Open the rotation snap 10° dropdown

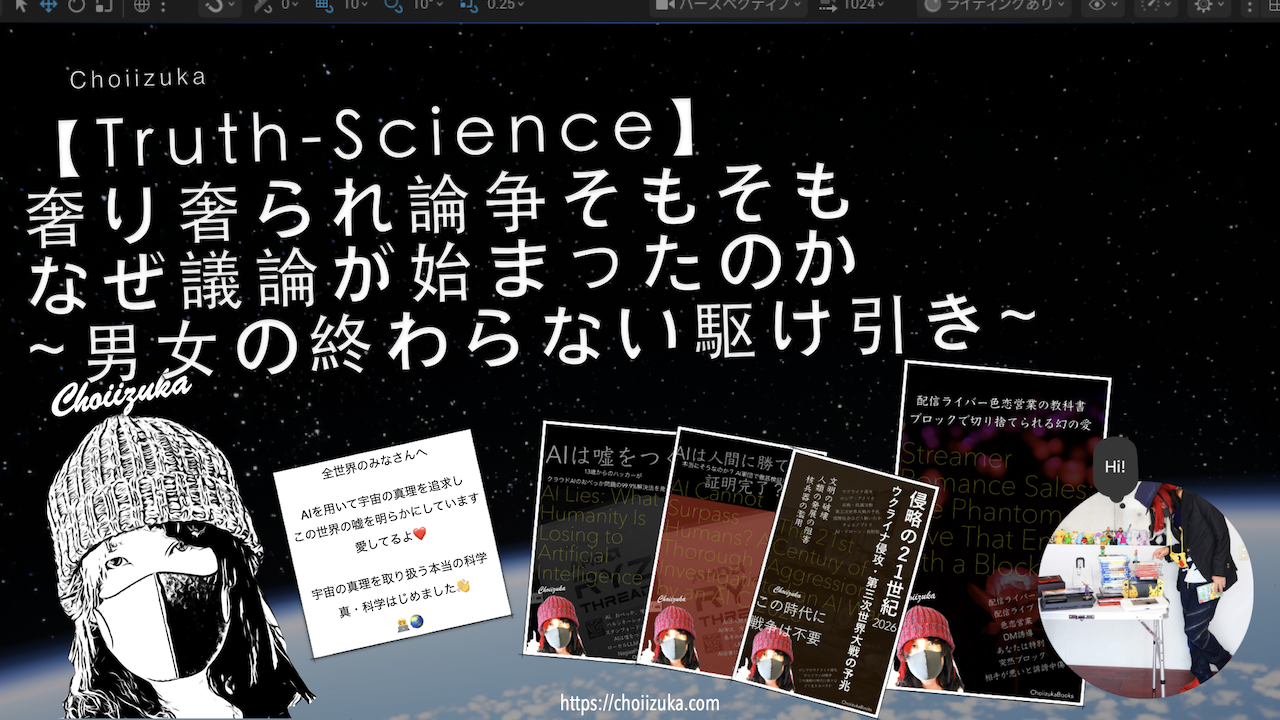428,5
